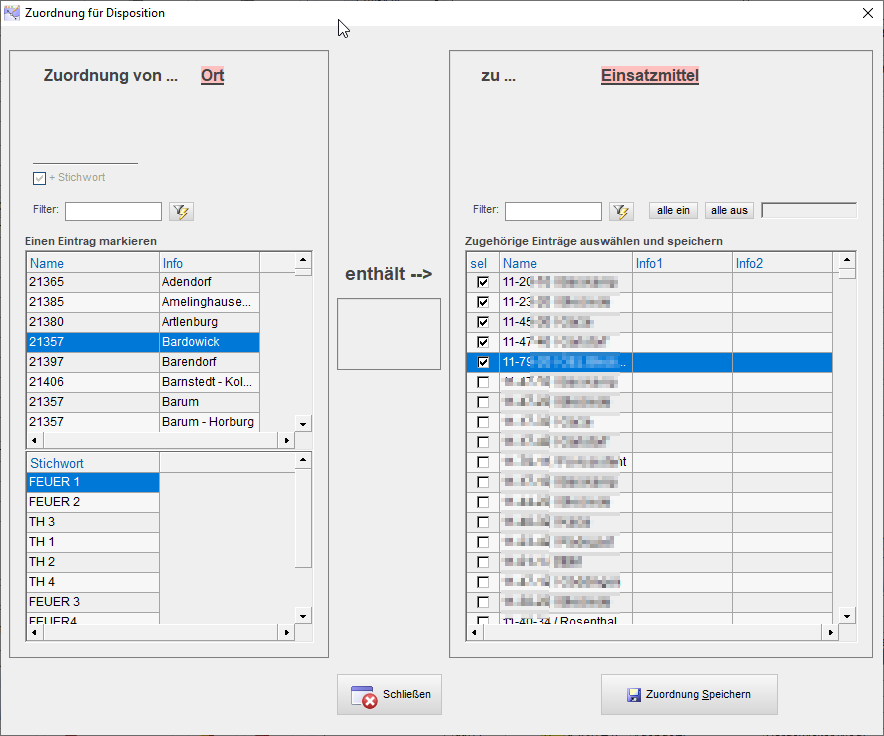Check the sel checkbox for the Rosenthal entry
Screen dimensions: 884x736
point(483,621)
